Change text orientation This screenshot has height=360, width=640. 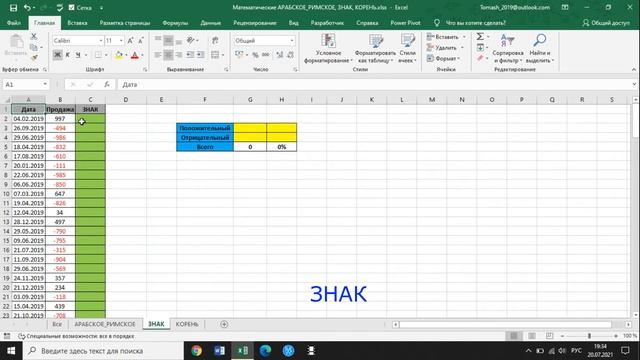coord(191,40)
